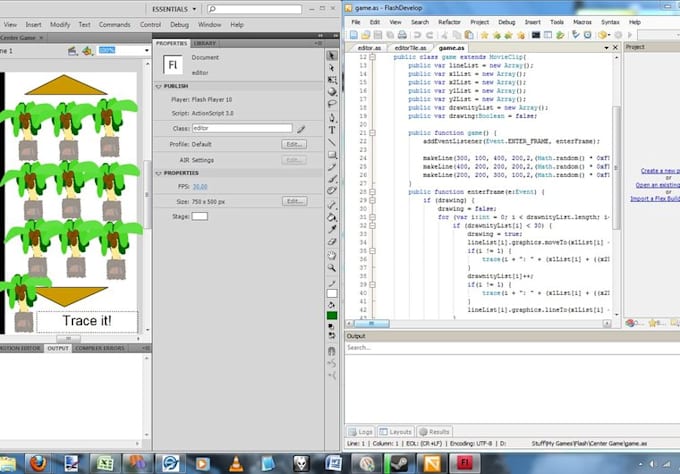Click the first bookmark star icon in FlashDevelop

click(484, 35)
